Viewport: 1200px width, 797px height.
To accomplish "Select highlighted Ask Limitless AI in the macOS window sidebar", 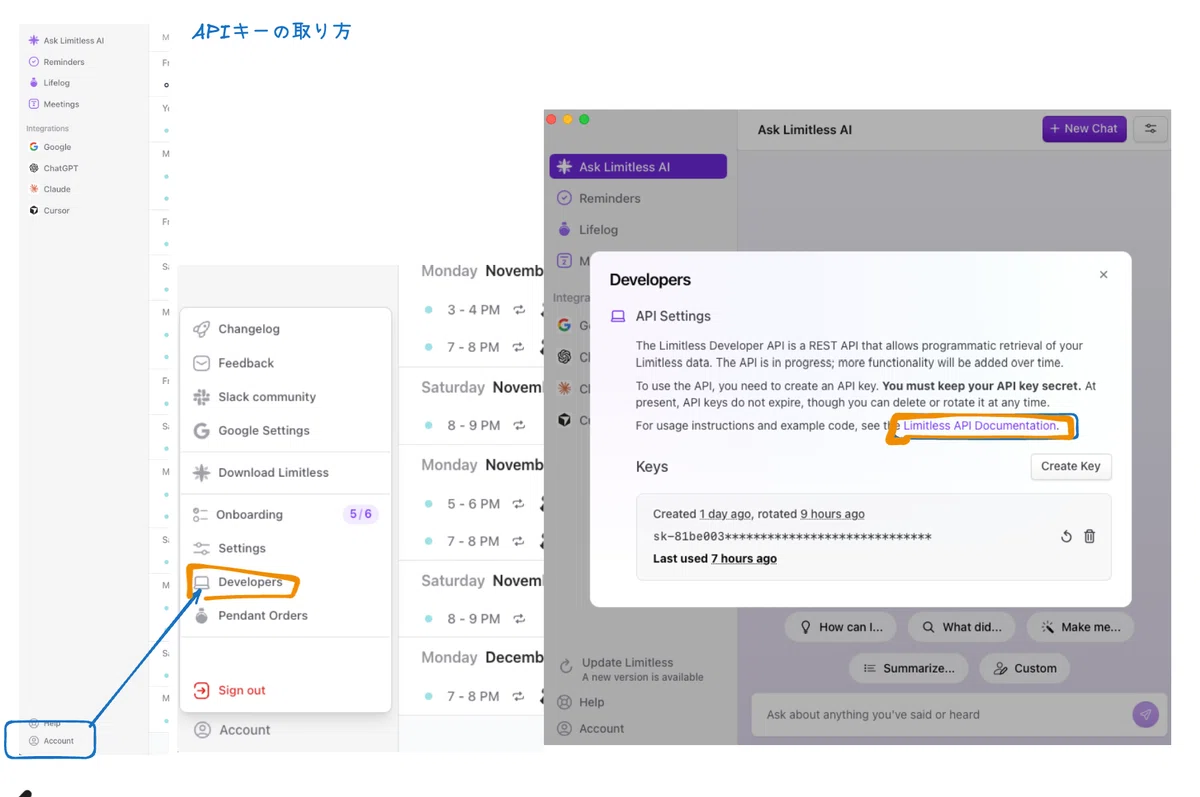I will [638, 167].
